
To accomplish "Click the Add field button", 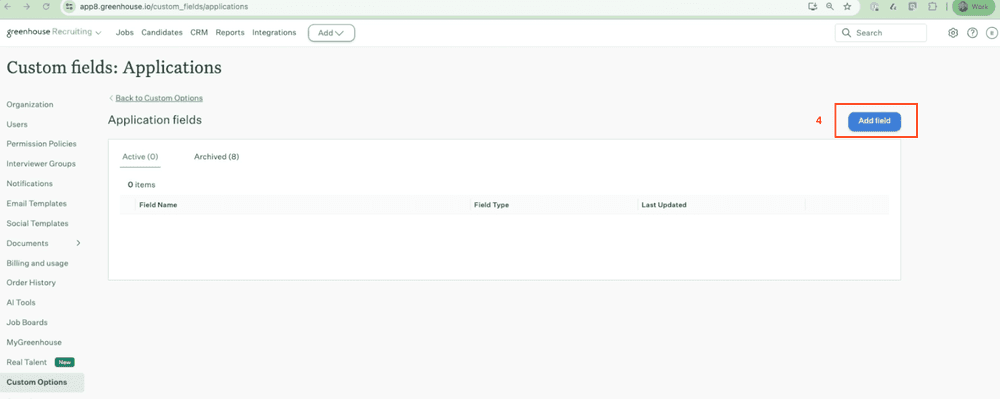I will pyautogui.click(x=874, y=120).
